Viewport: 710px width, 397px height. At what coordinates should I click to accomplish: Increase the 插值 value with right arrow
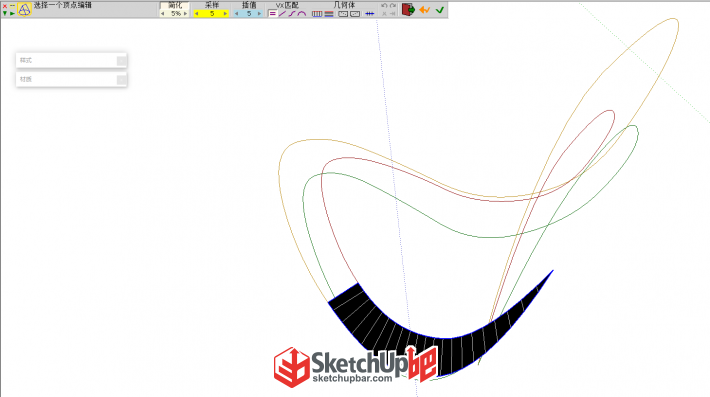[259, 14]
